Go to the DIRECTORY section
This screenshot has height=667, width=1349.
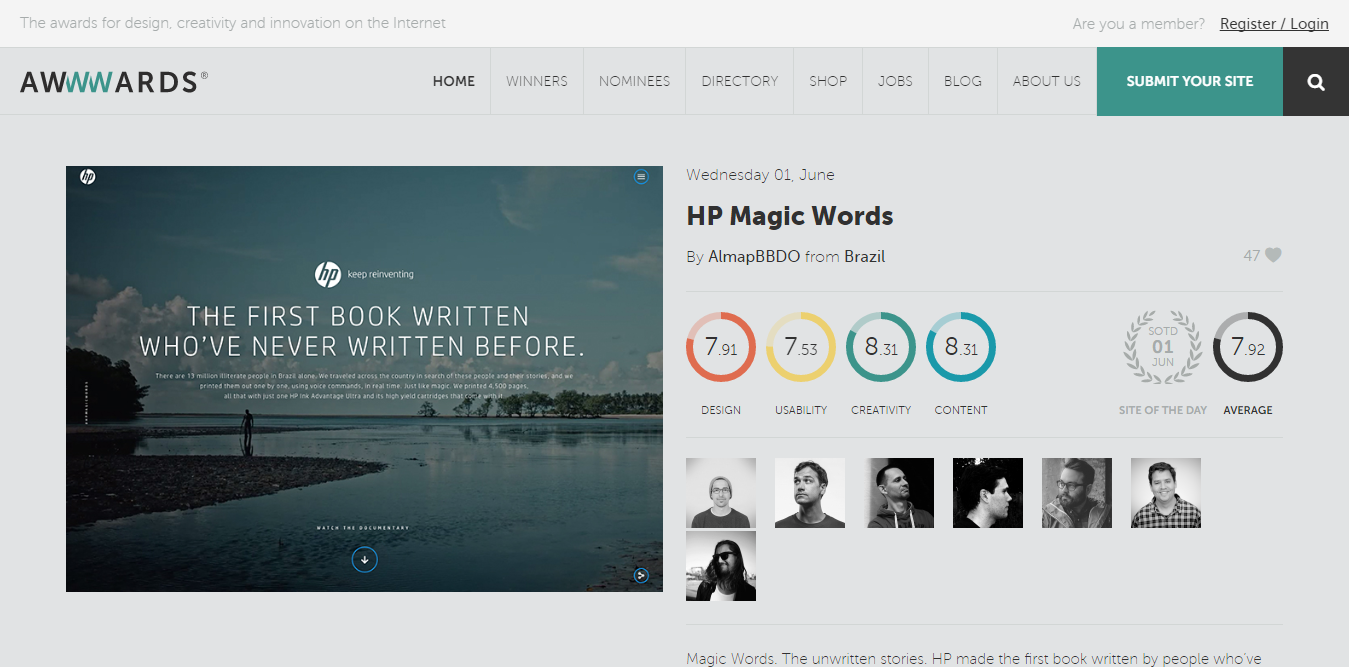point(739,81)
